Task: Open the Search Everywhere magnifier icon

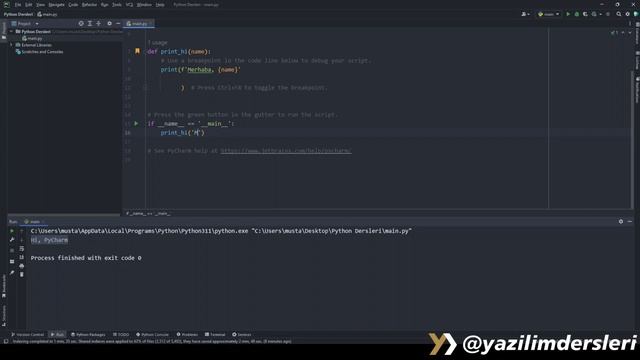Action: coord(619,14)
